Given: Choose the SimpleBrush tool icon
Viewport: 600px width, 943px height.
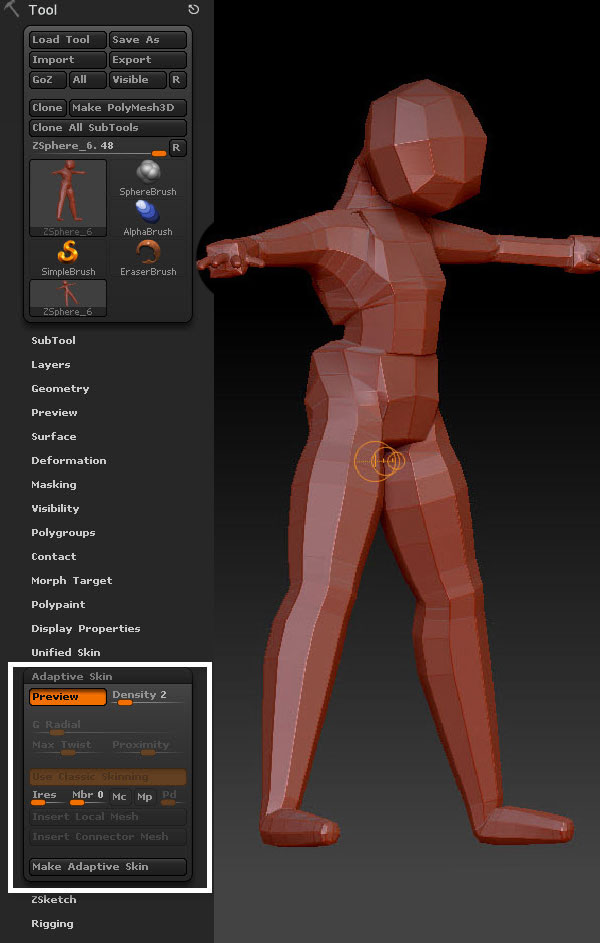Looking at the screenshot, I should click(x=68, y=254).
